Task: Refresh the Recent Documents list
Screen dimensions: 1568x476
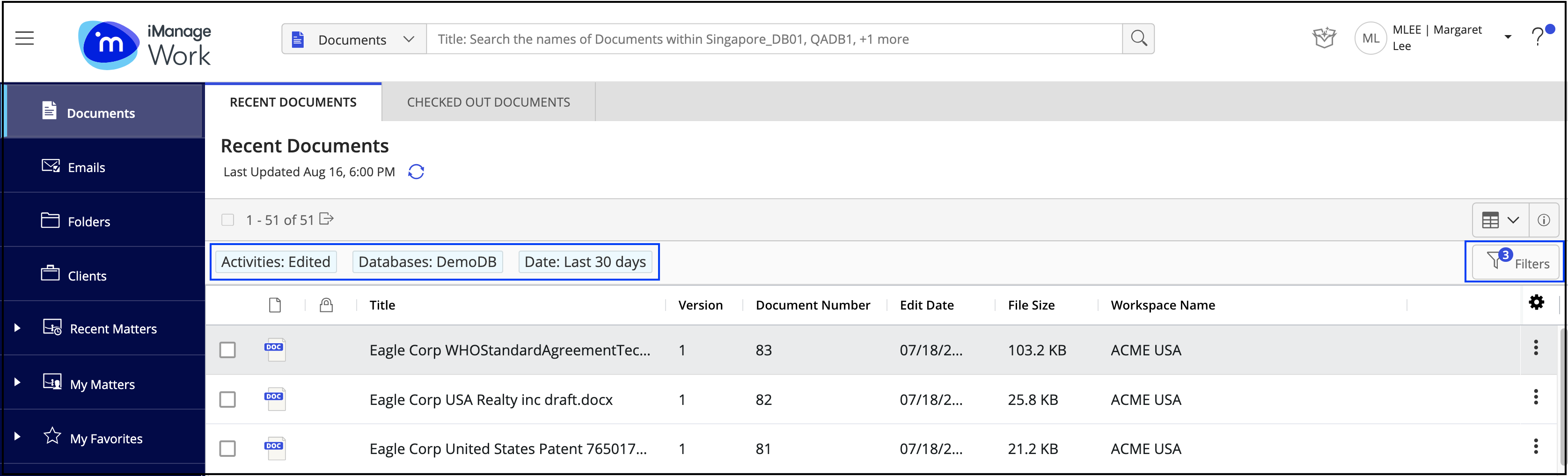Action: [x=417, y=172]
